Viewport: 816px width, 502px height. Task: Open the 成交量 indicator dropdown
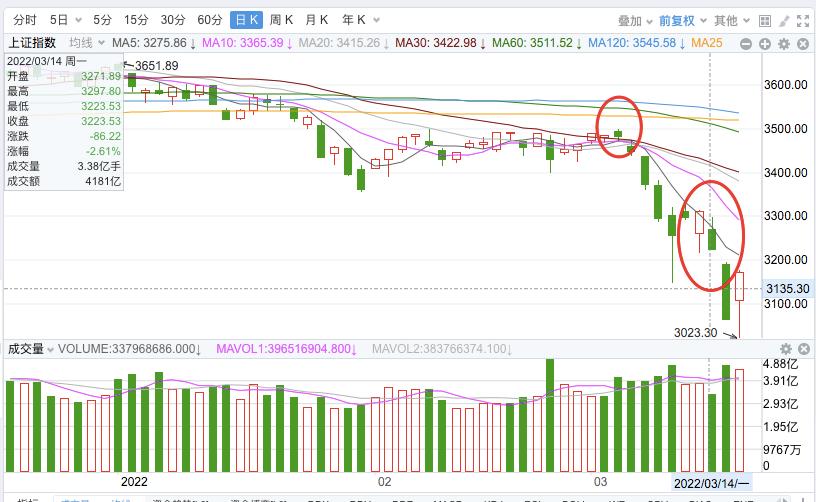(31, 349)
